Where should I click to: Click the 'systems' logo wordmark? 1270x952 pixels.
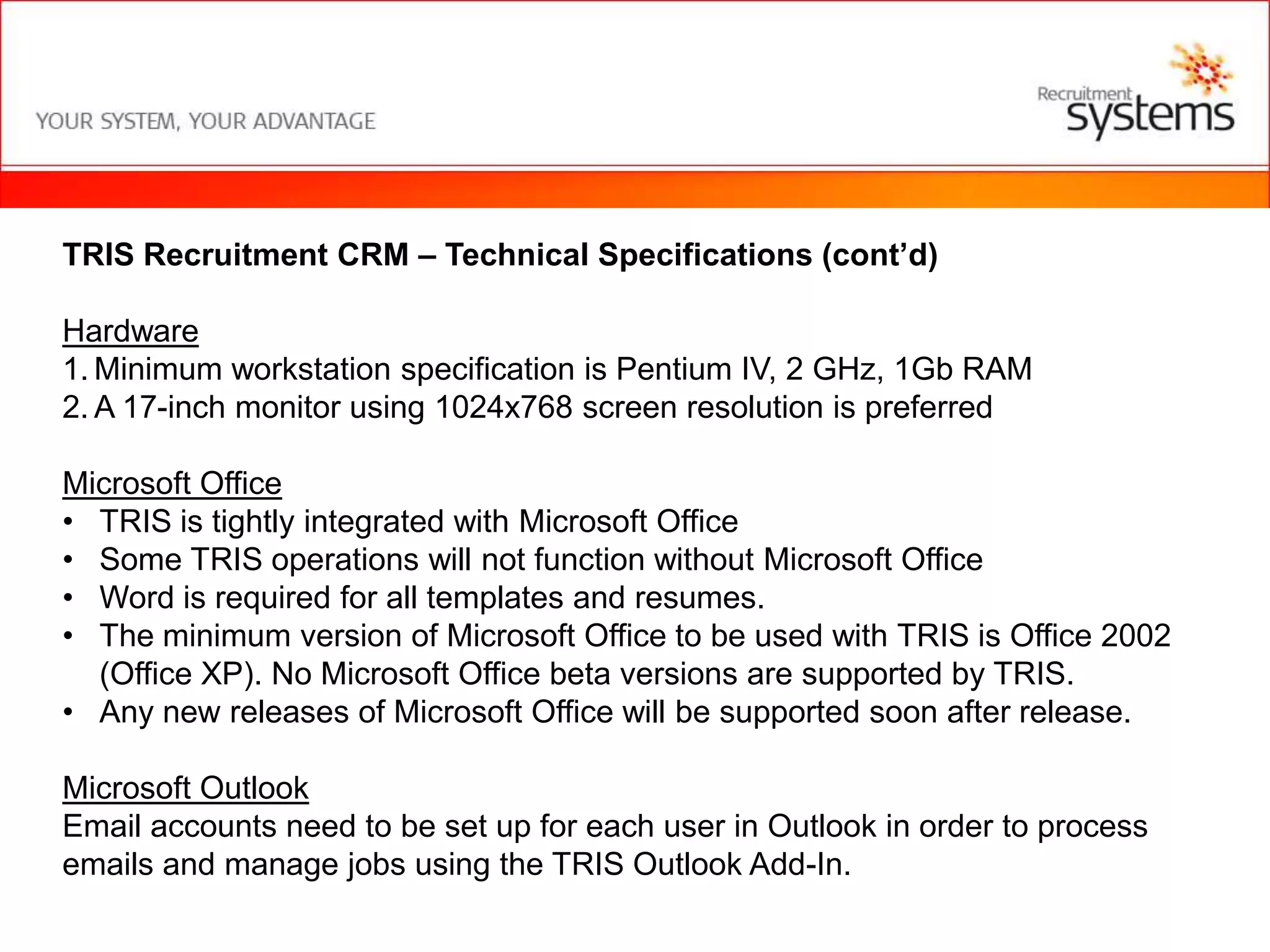tap(1150, 117)
